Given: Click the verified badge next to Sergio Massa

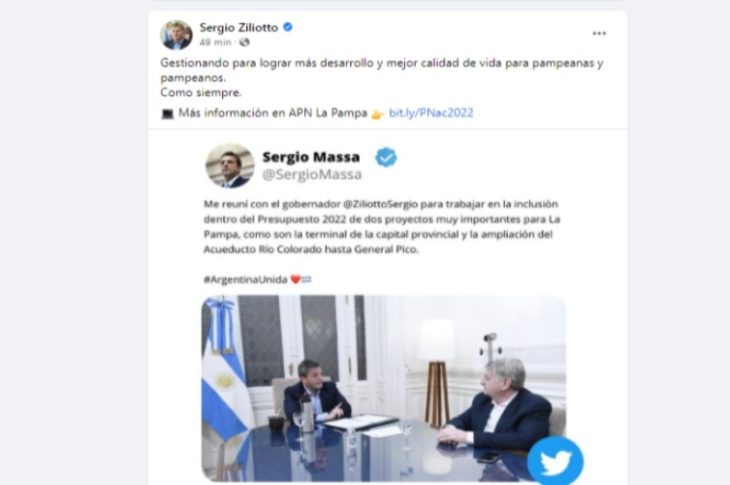Looking at the screenshot, I should point(386,157).
